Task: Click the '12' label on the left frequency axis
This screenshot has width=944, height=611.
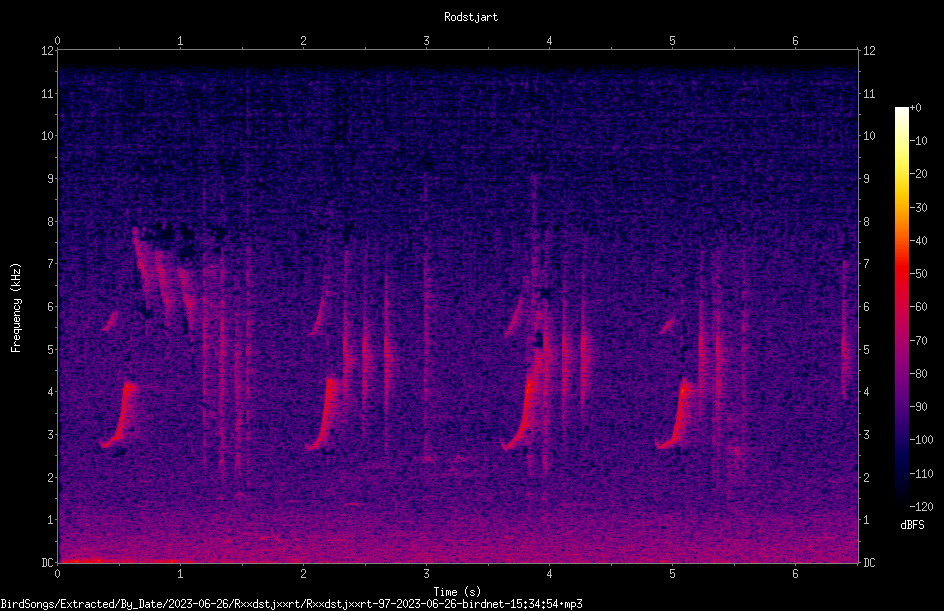Action: pyautogui.click(x=48, y=51)
